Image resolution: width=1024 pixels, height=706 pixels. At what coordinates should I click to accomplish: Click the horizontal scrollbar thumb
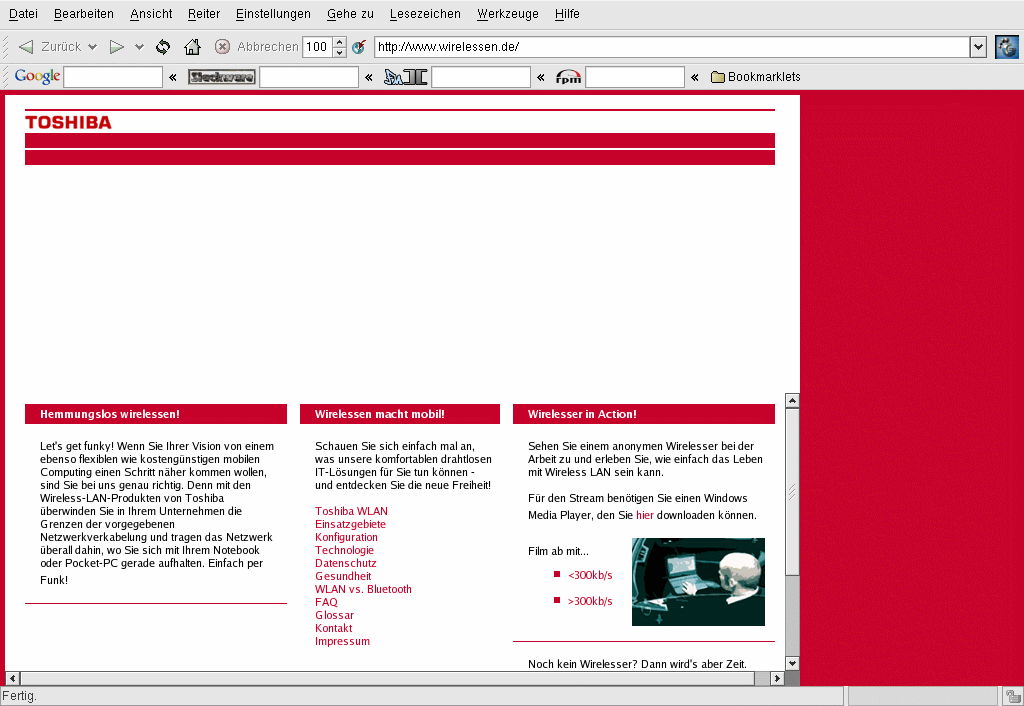[387, 678]
